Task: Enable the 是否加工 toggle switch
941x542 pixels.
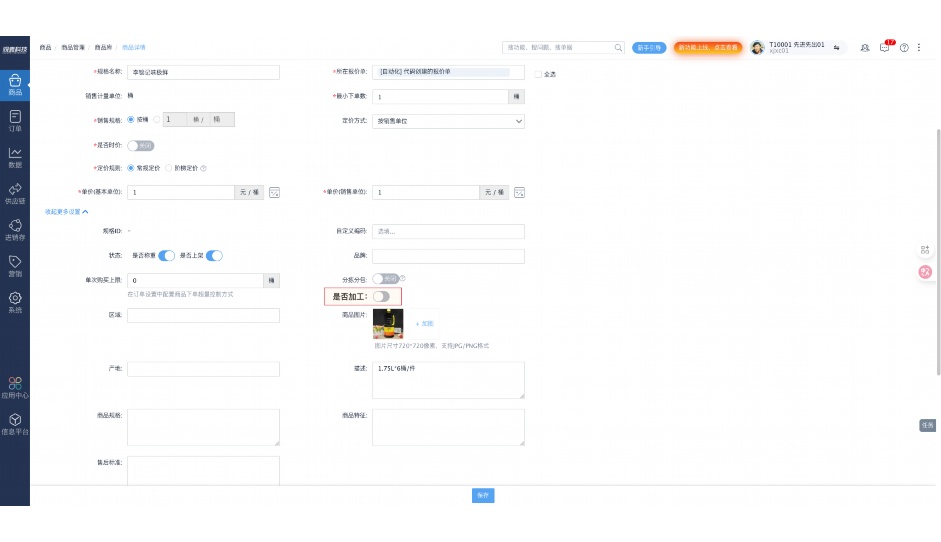Action: [381, 297]
